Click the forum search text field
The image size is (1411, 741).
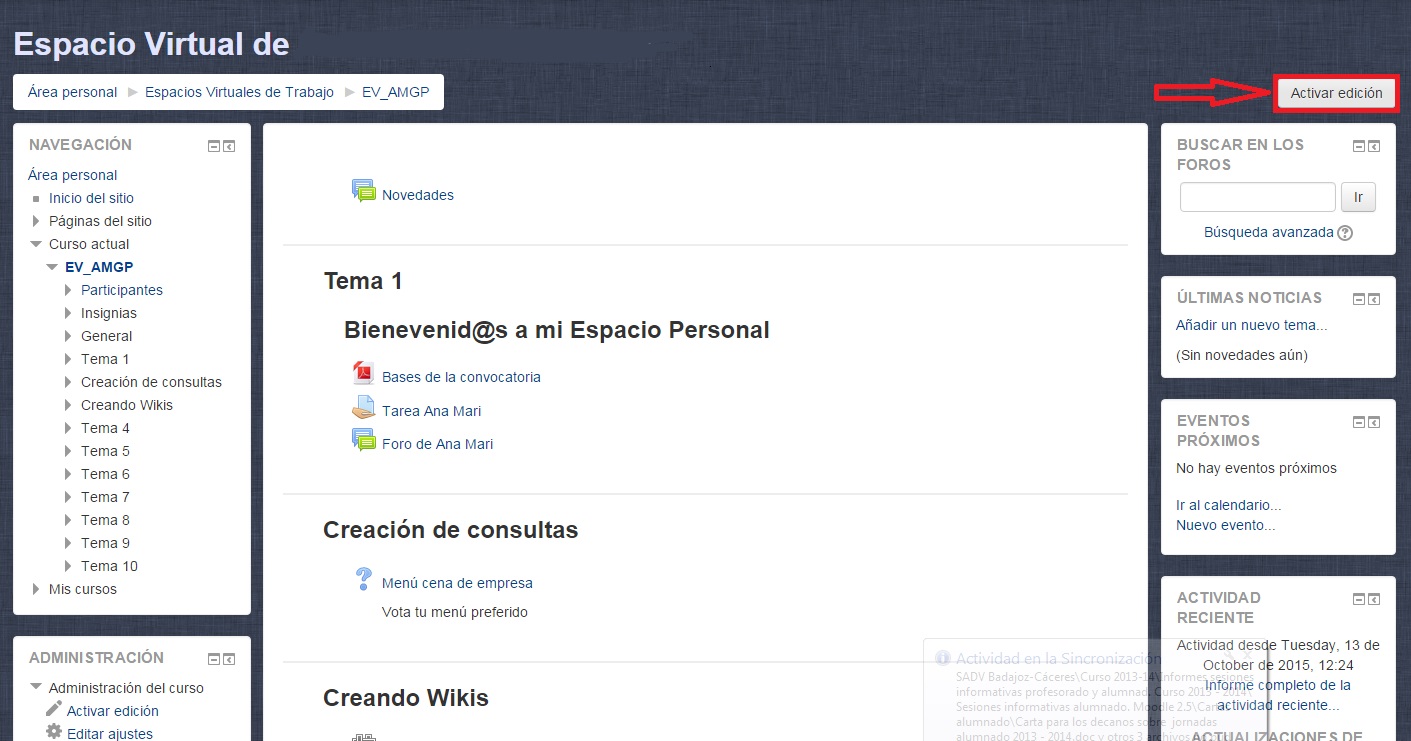pyautogui.click(x=1257, y=197)
